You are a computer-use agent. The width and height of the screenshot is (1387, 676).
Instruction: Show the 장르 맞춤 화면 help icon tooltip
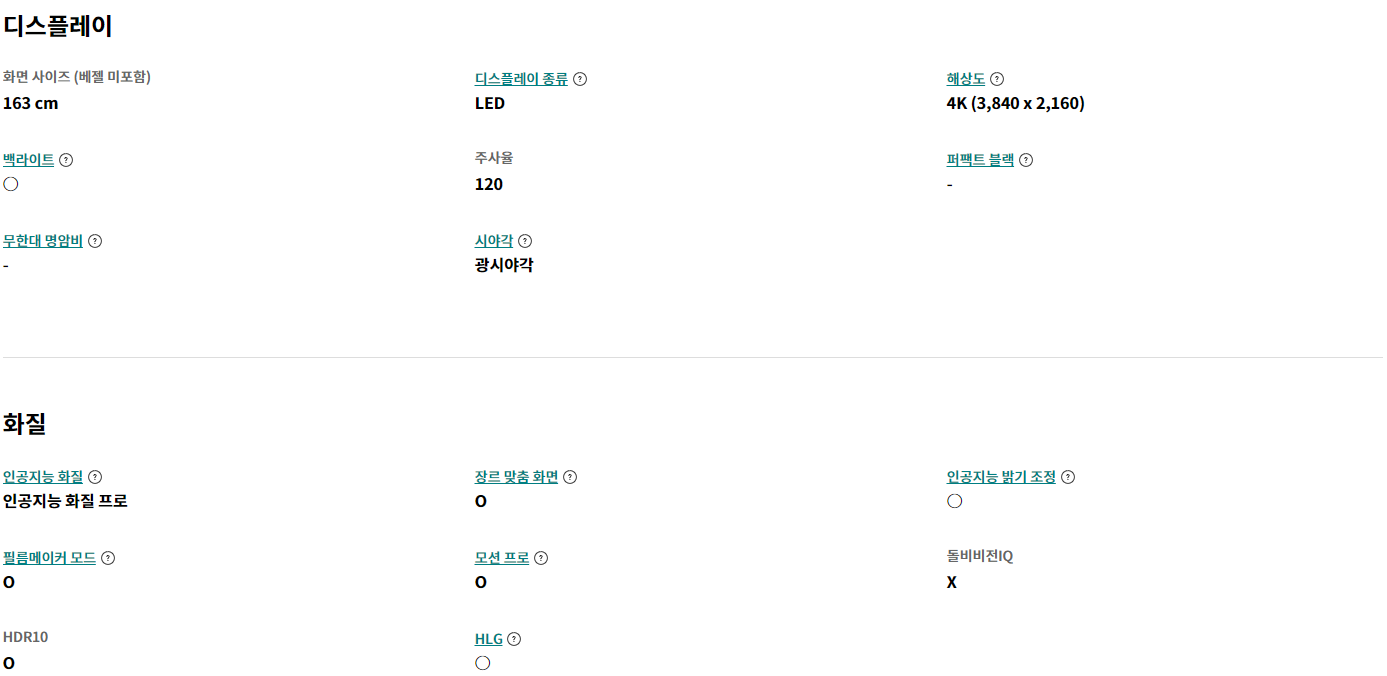[x=570, y=477]
